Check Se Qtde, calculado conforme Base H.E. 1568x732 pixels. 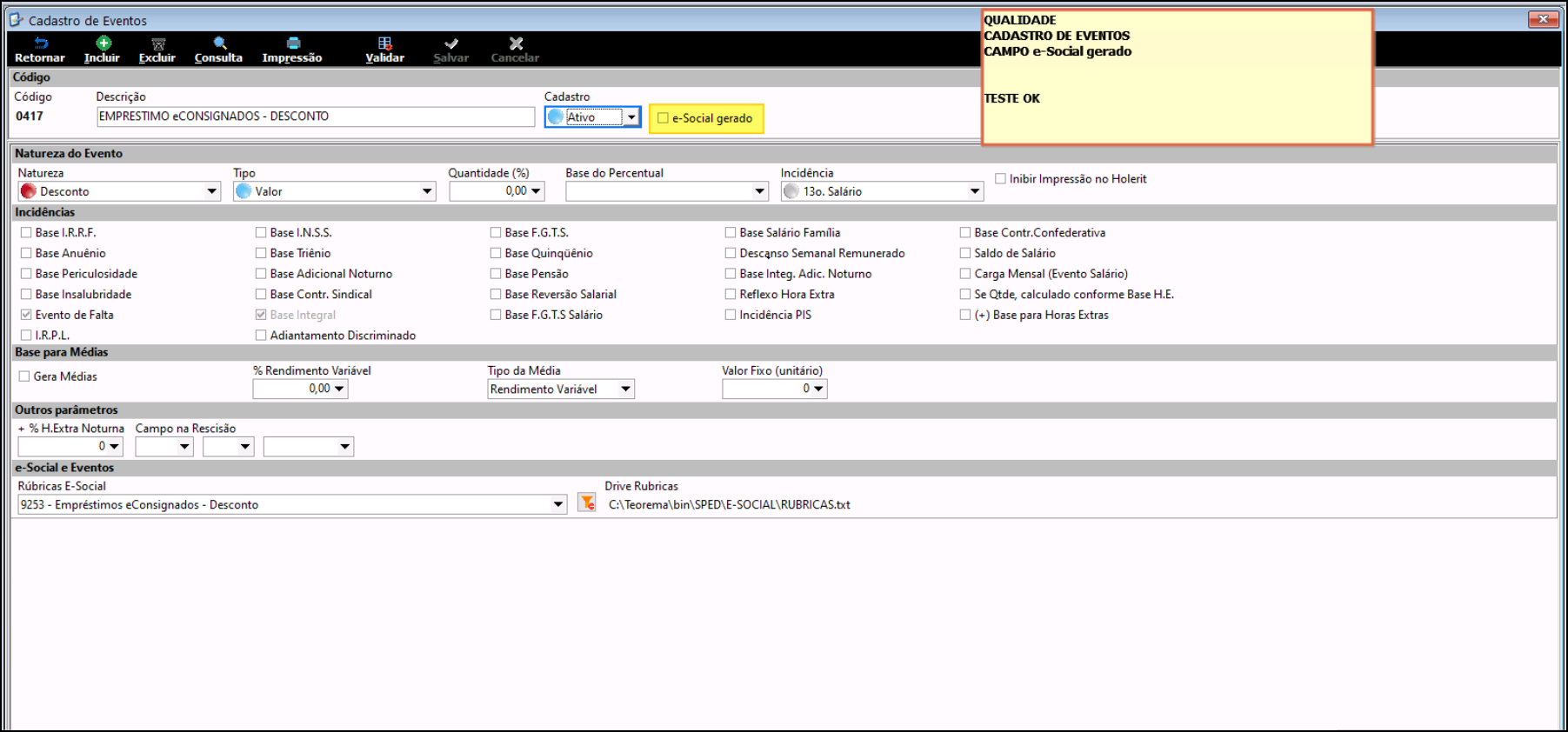click(965, 294)
